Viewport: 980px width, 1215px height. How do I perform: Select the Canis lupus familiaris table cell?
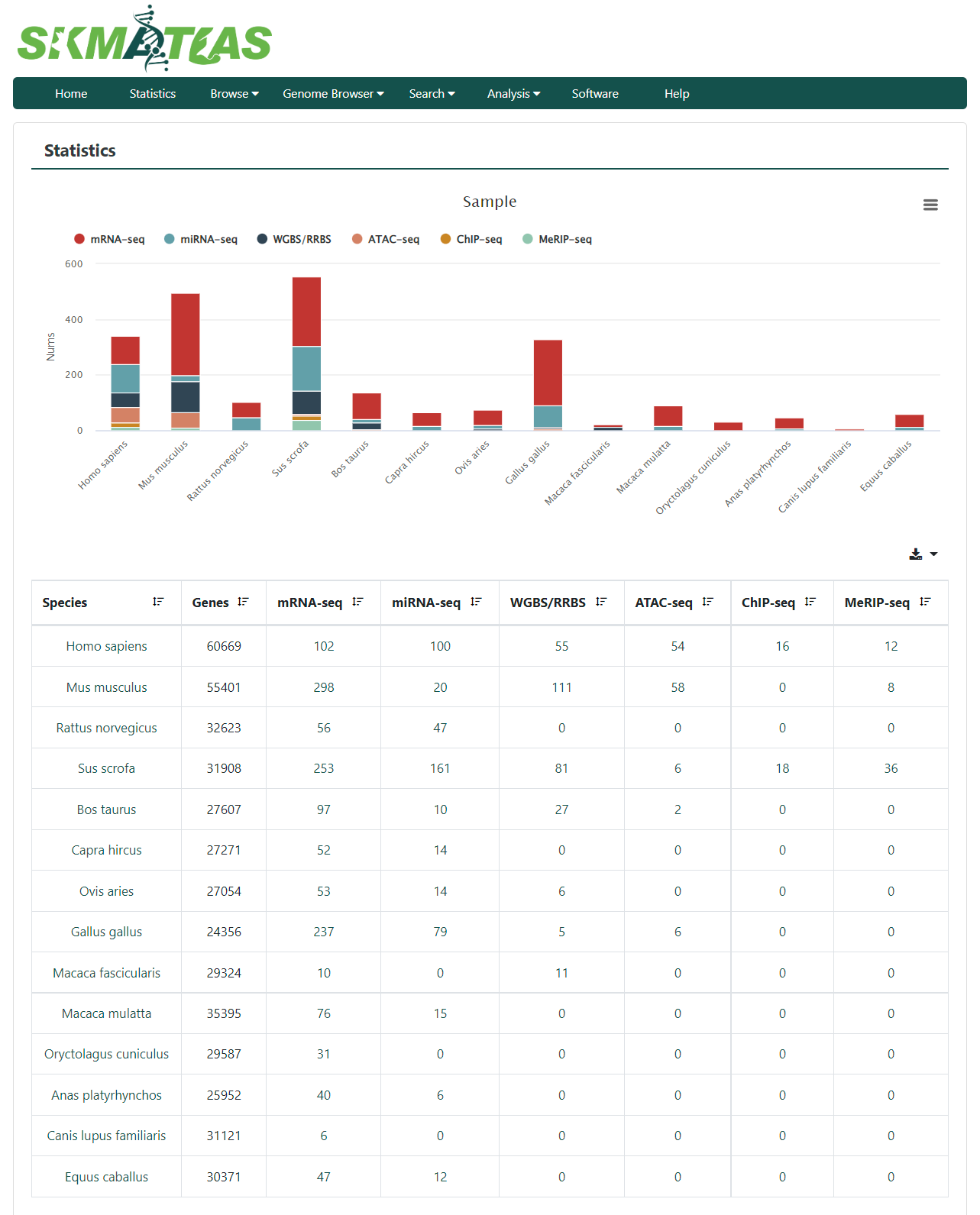coord(106,1136)
